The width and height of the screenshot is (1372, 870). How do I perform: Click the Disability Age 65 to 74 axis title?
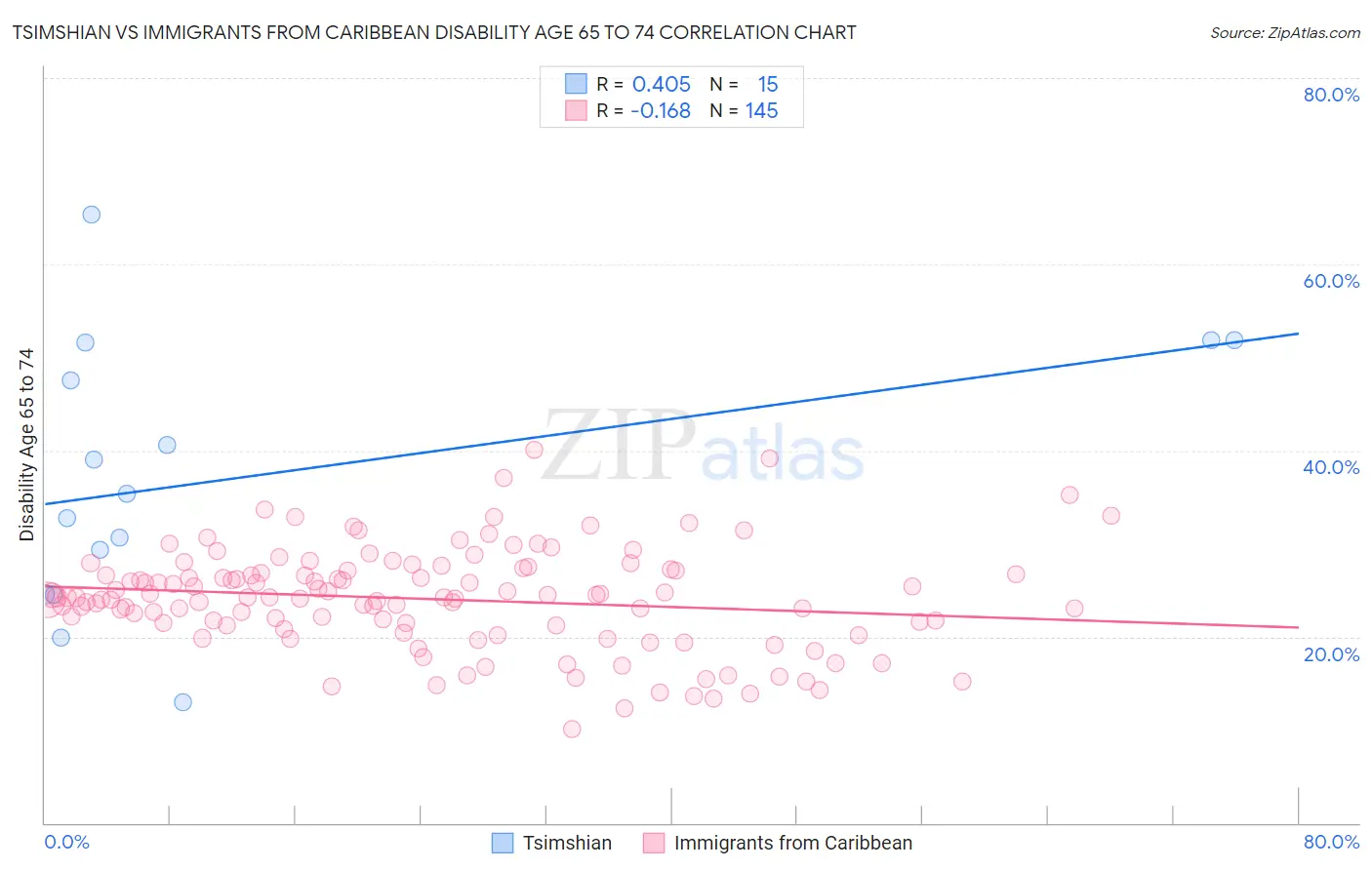point(26,445)
